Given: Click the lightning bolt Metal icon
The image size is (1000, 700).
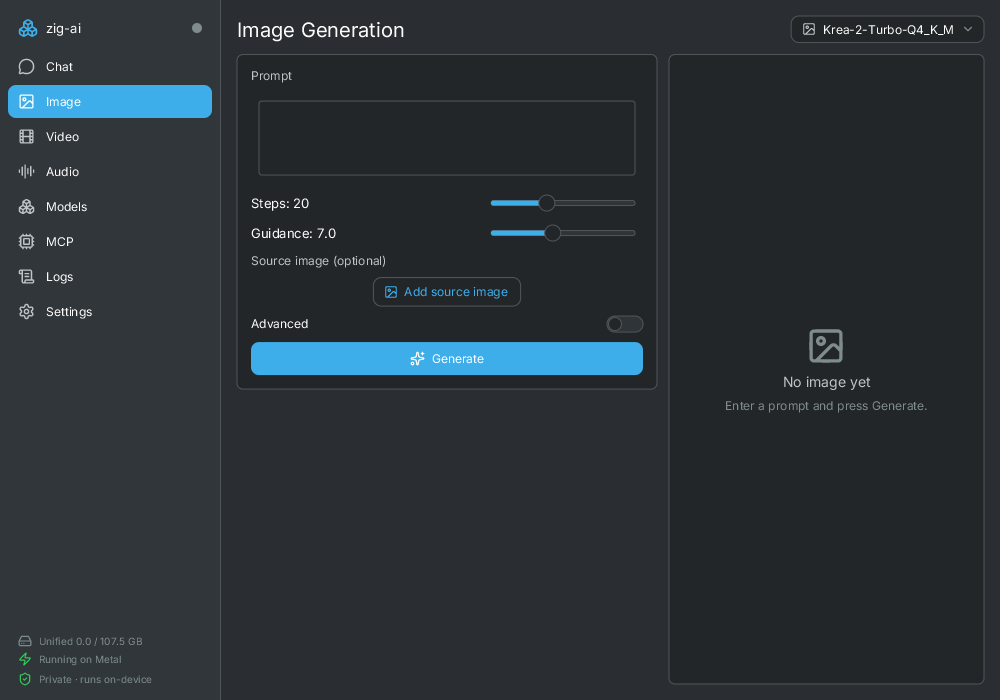Looking at the screenshot, I should [x=25, y=659].
